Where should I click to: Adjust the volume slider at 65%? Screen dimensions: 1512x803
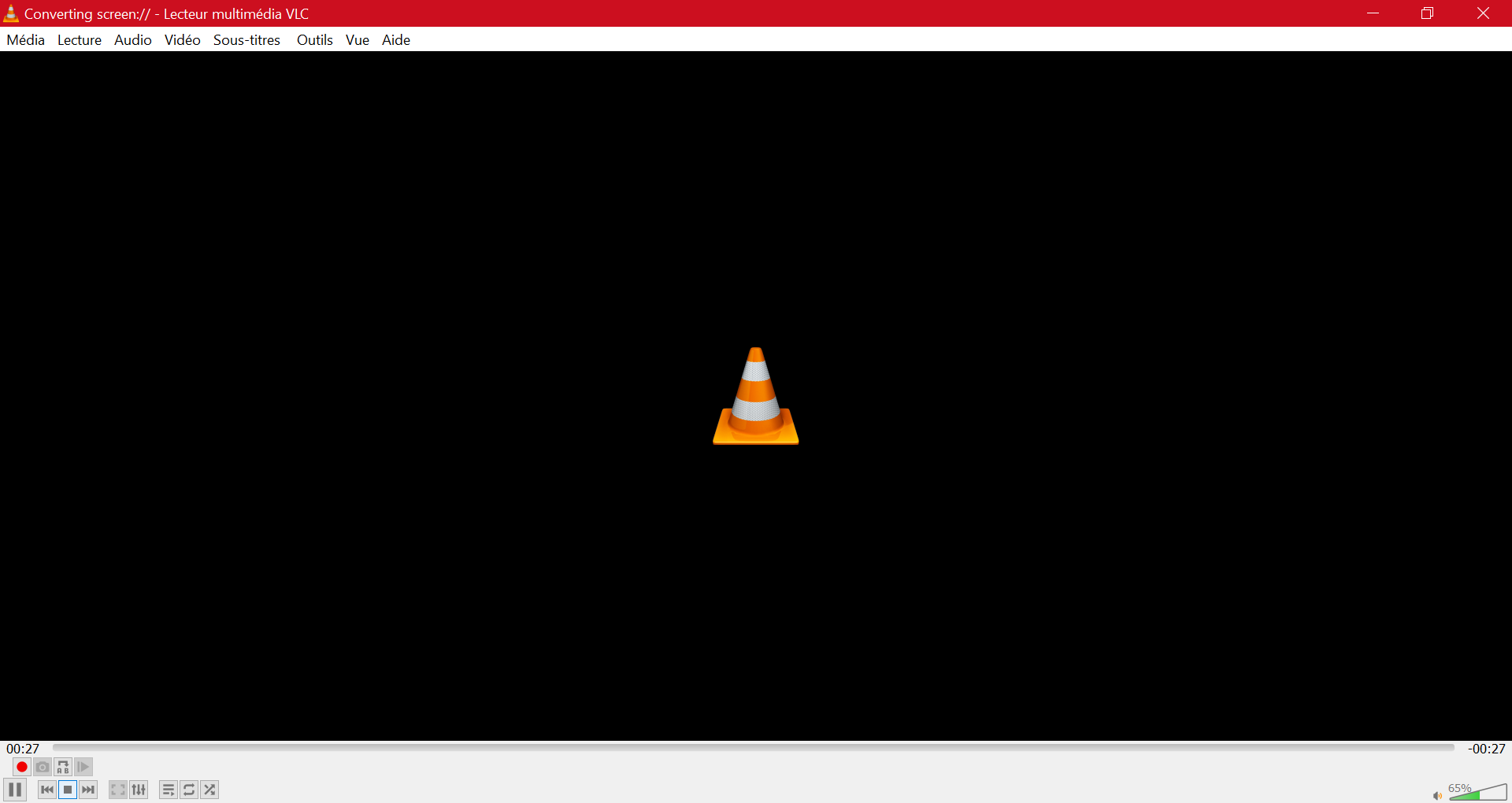point(1478,792)
